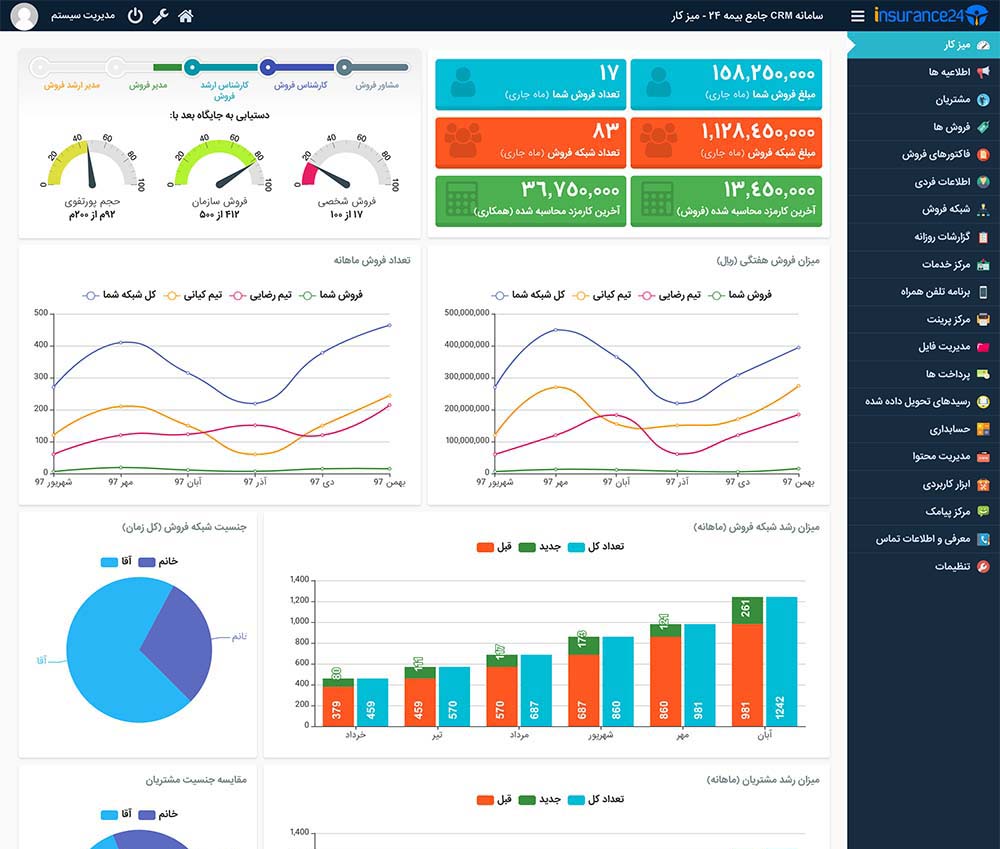The image size is (1000, 849).
Task: Click the megaphone icon beside اطلاعیه ها
Action: (983, 72)
